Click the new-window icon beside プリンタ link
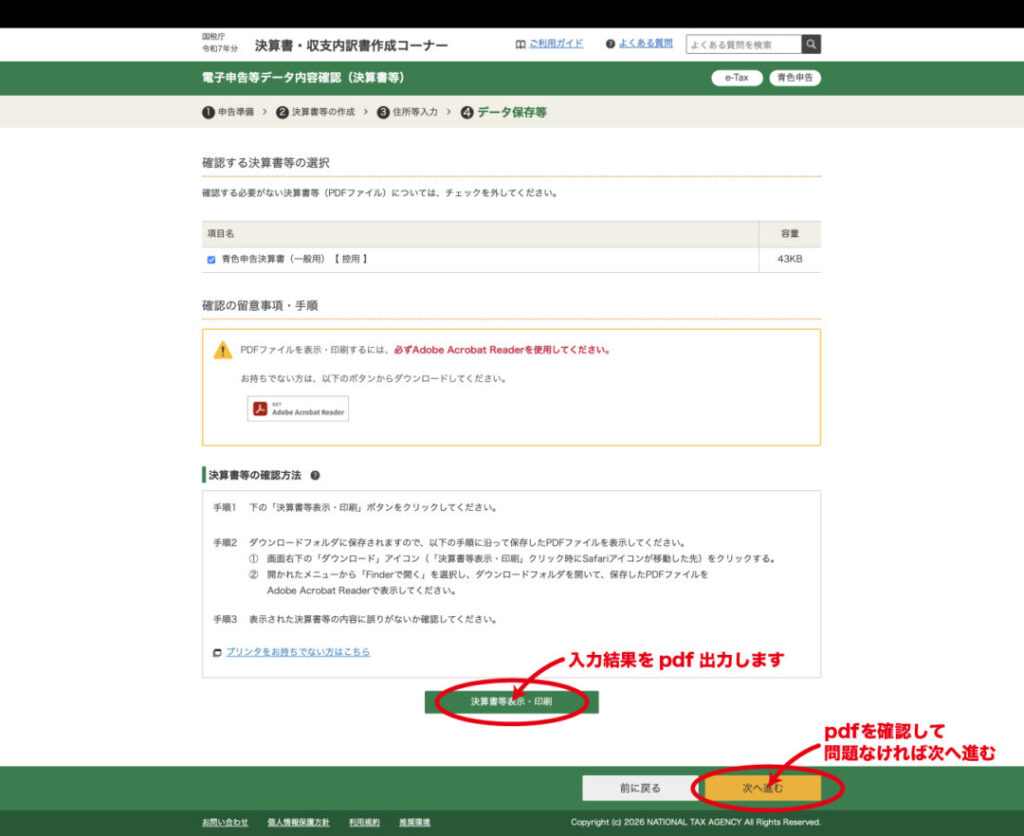Image resolution: width=1024 pixels, height=836 pixels. [217, 653]
